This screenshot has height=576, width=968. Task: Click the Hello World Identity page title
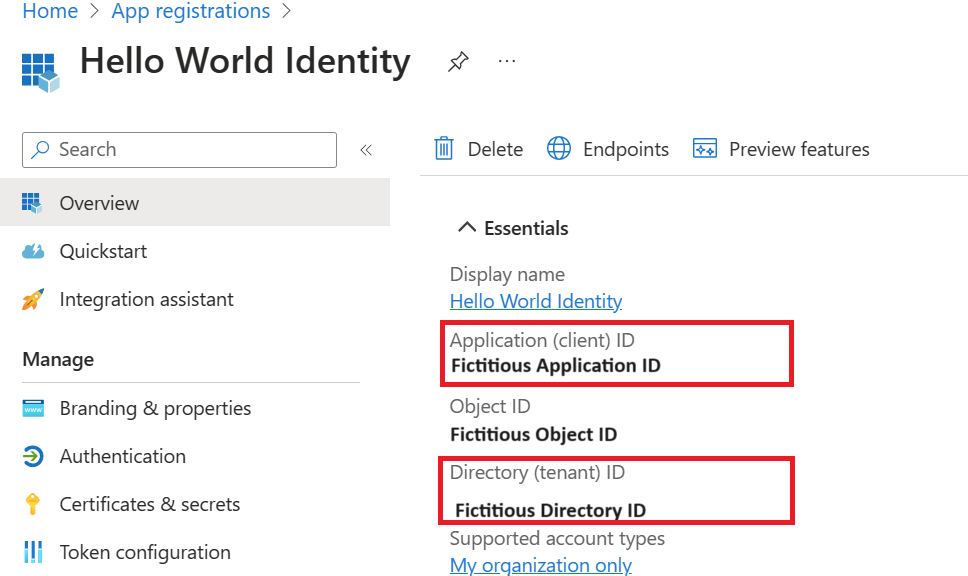click(245, 61)
